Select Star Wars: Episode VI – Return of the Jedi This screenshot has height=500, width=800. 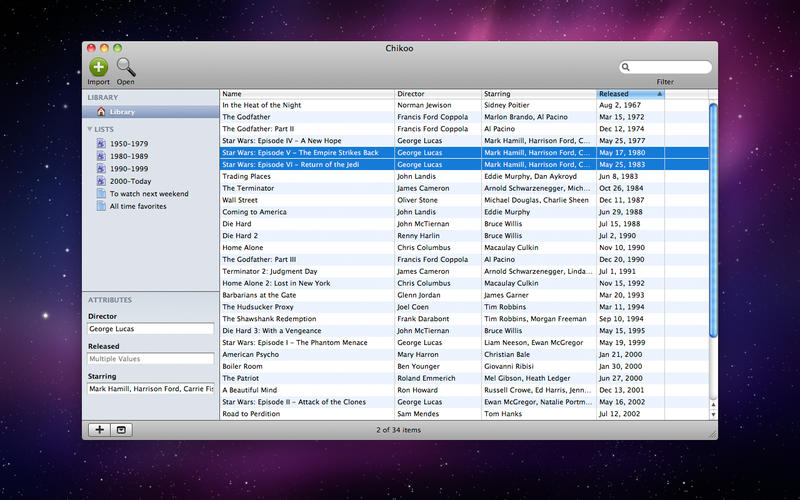point(464,164)
